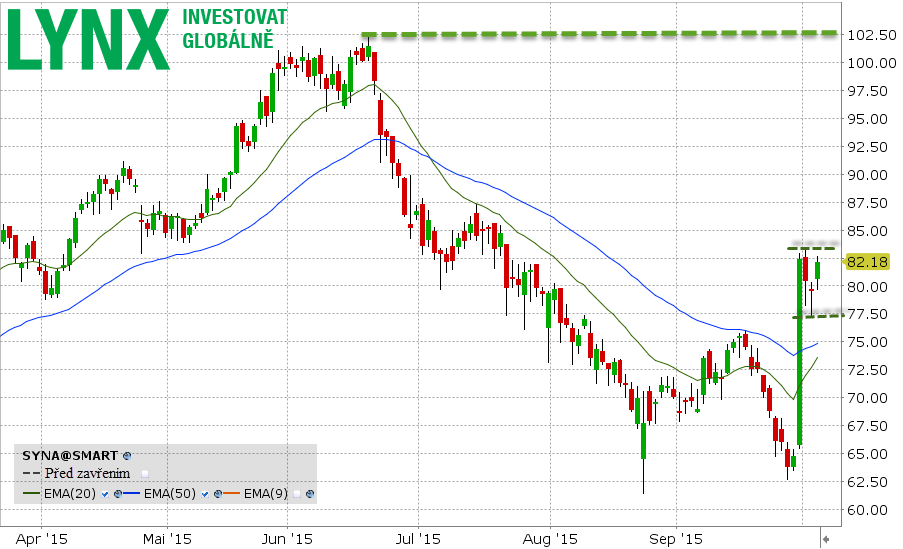Click the chart scroll arrow at bottom right
Screen dimensions: 903x549
tap(826, 539)
